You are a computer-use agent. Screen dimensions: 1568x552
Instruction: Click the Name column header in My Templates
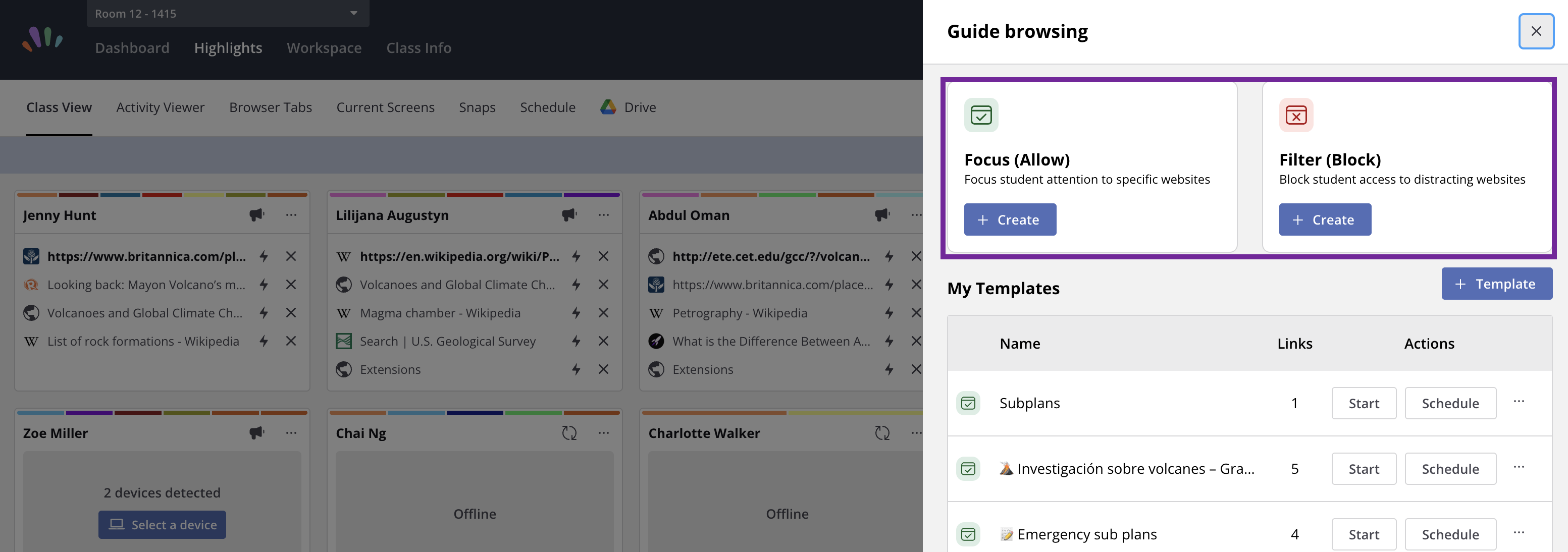click(1020, 343)
